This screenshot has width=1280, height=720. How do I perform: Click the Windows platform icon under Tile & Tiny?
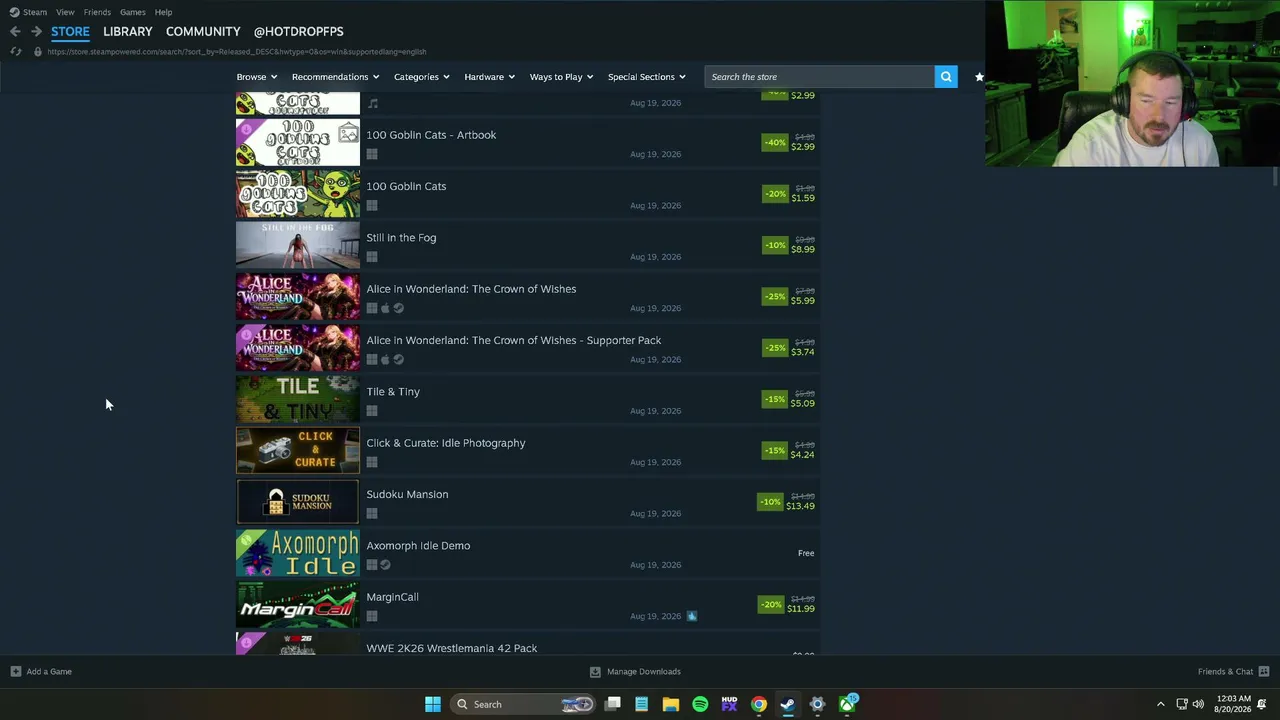click(x=372, y=411)
